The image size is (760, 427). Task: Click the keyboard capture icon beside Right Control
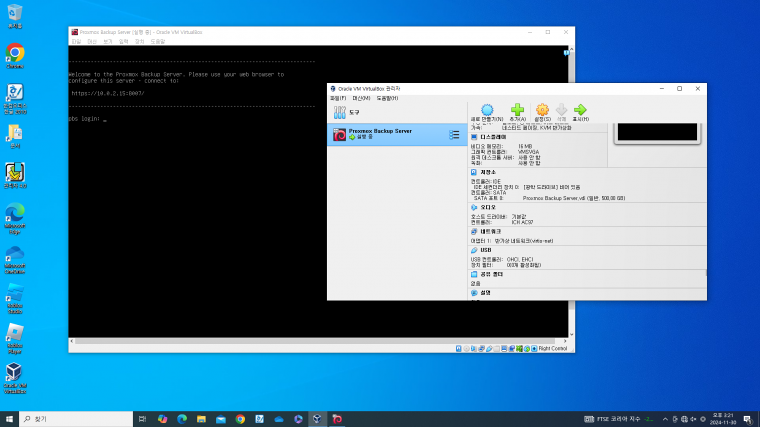[x=534, y=348]
